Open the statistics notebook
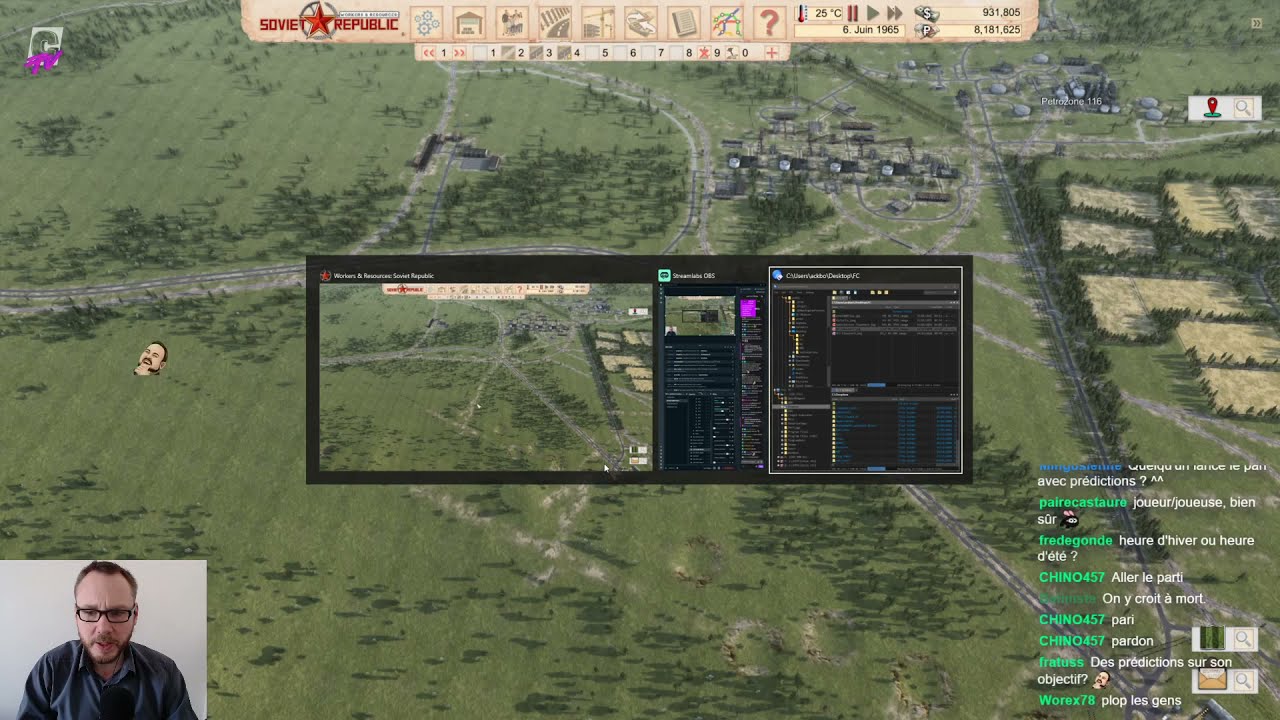 click(684, 21)
